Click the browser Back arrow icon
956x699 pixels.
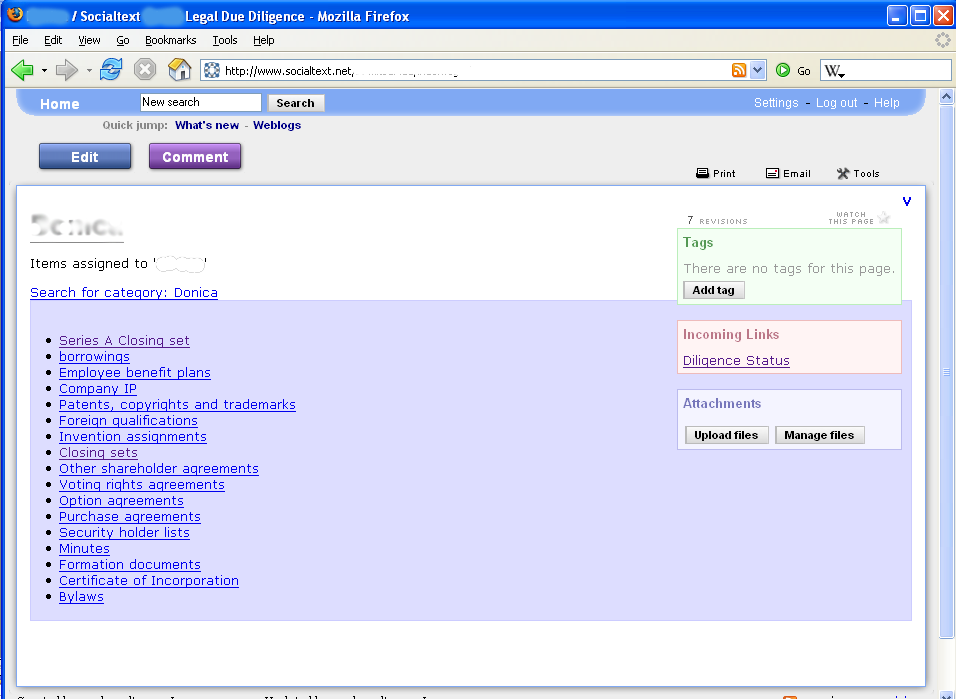pos(22,70)
